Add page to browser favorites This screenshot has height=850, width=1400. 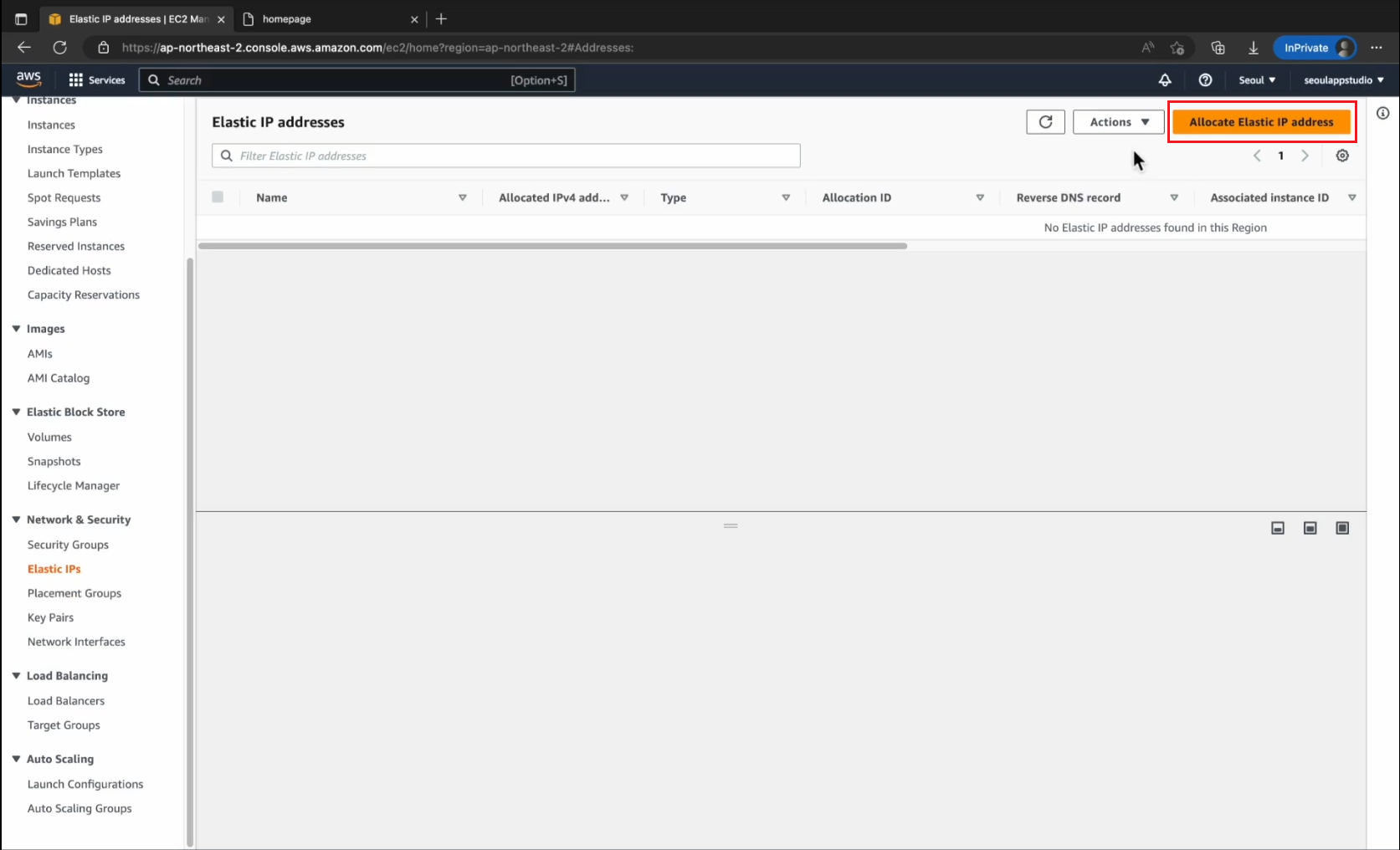(x=1177, y=48)
